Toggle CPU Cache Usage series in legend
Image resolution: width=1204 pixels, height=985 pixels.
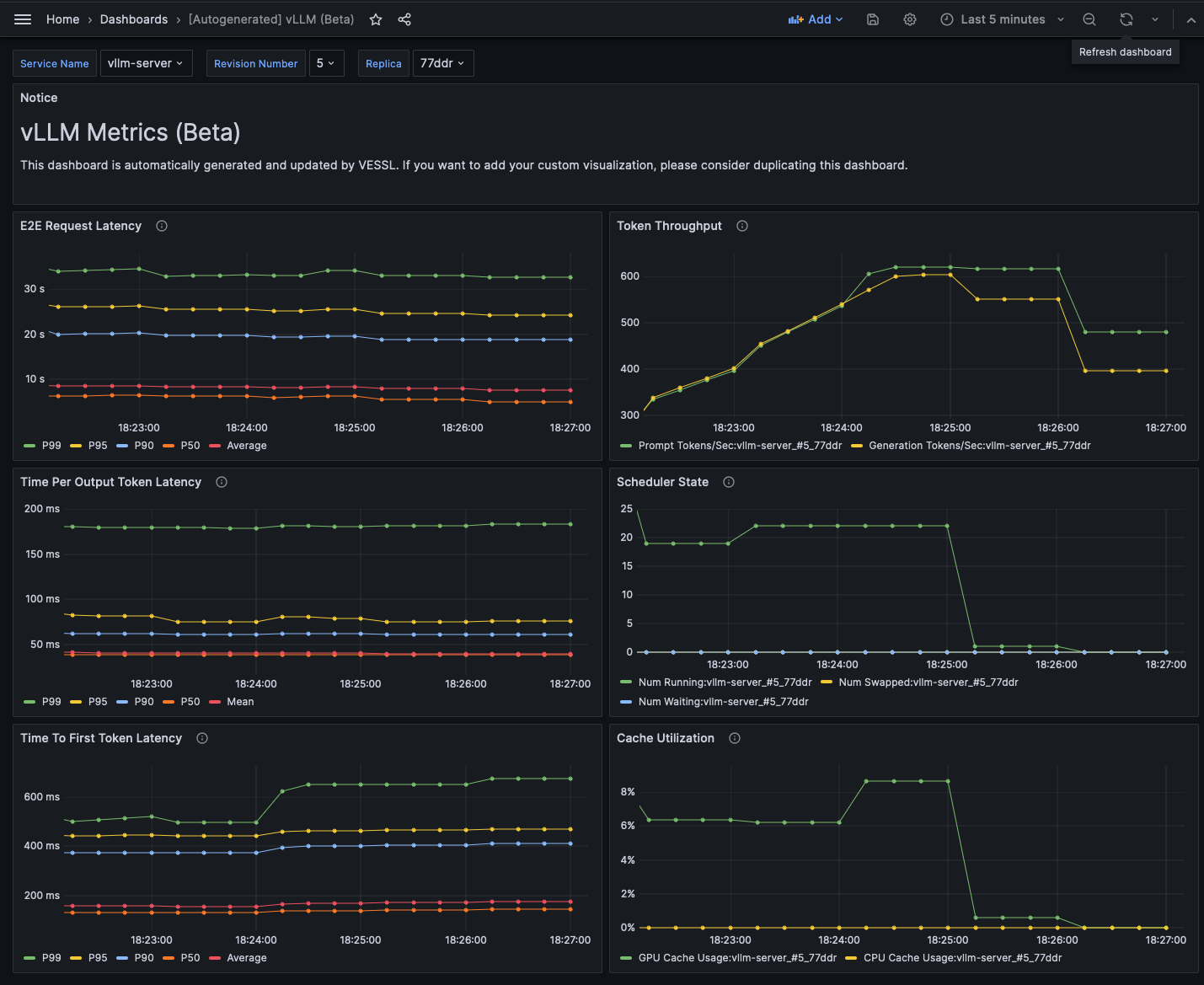coord(961,958)
